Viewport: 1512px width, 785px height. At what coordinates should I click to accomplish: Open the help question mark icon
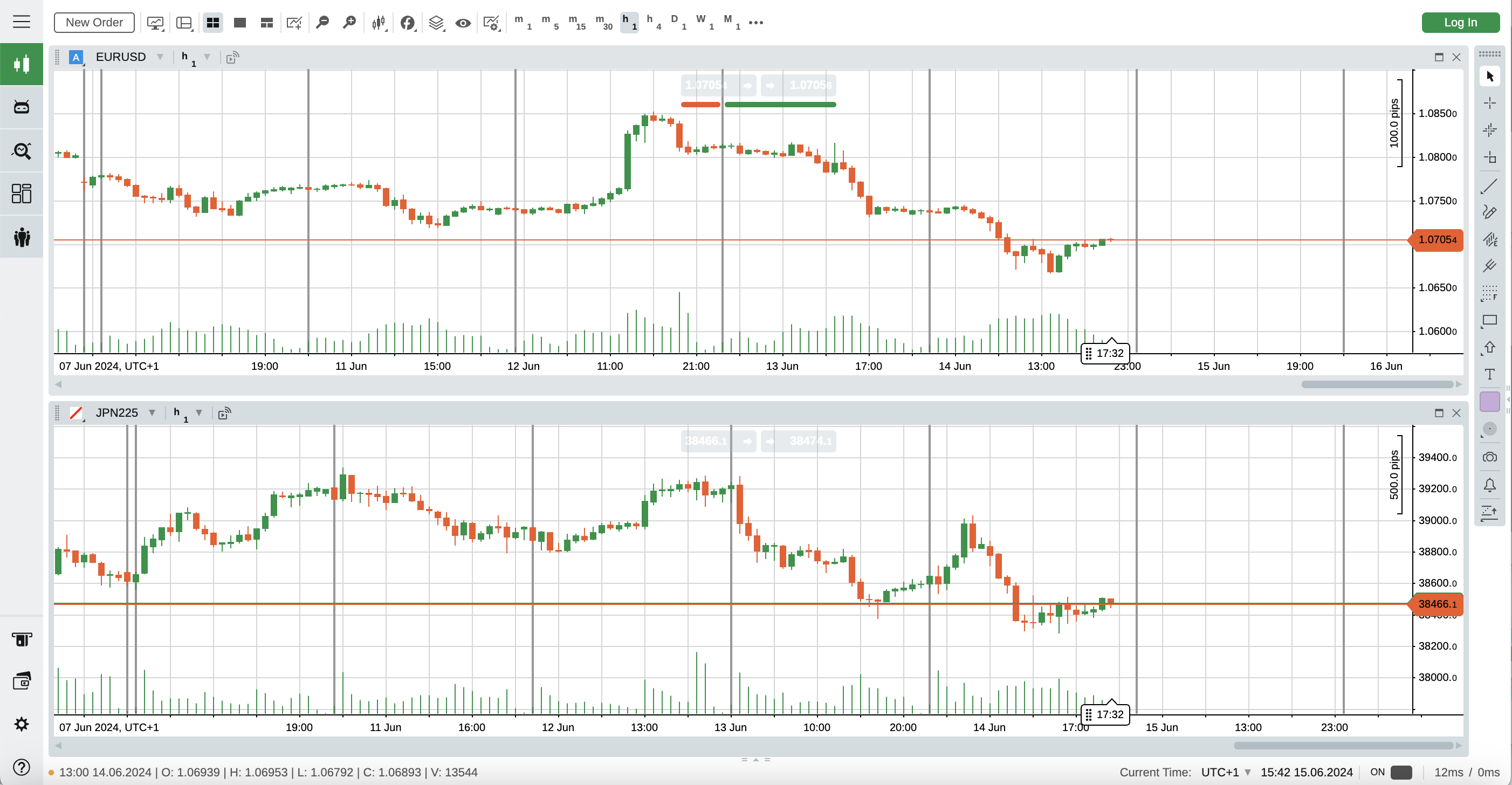22,767
